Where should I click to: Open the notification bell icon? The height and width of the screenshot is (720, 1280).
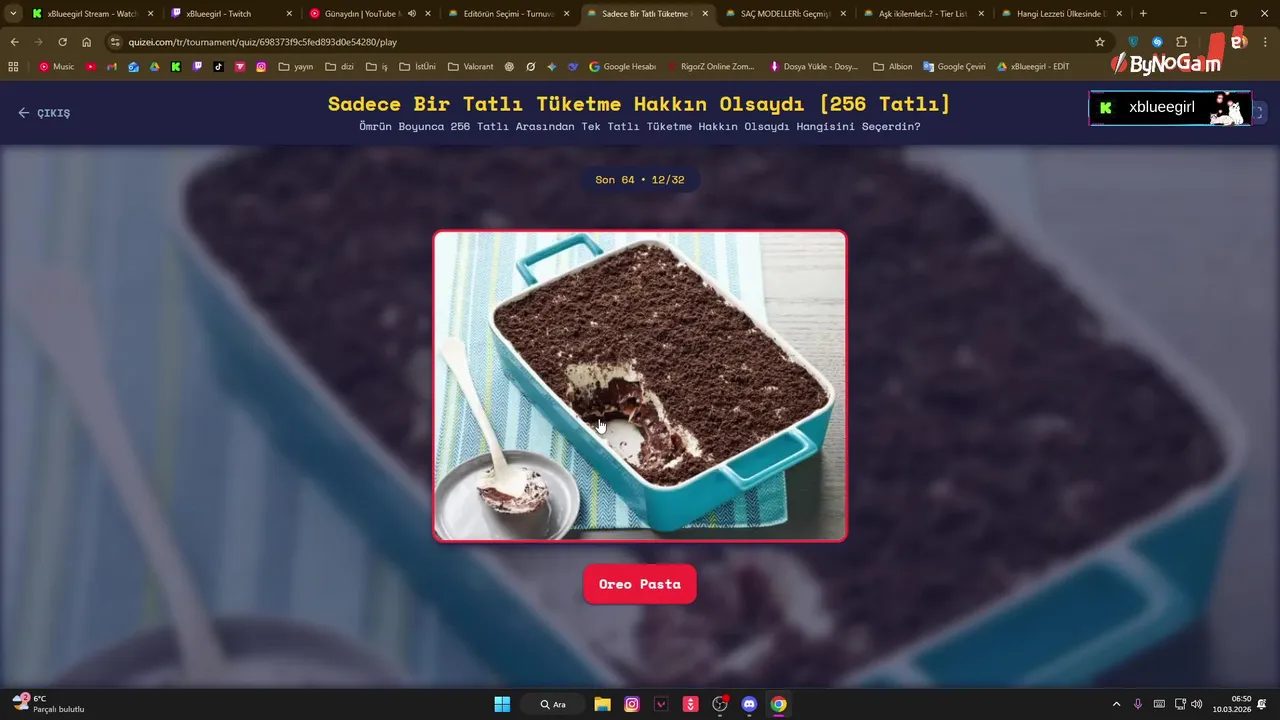pyautogui.click(x=1263, y=704)
